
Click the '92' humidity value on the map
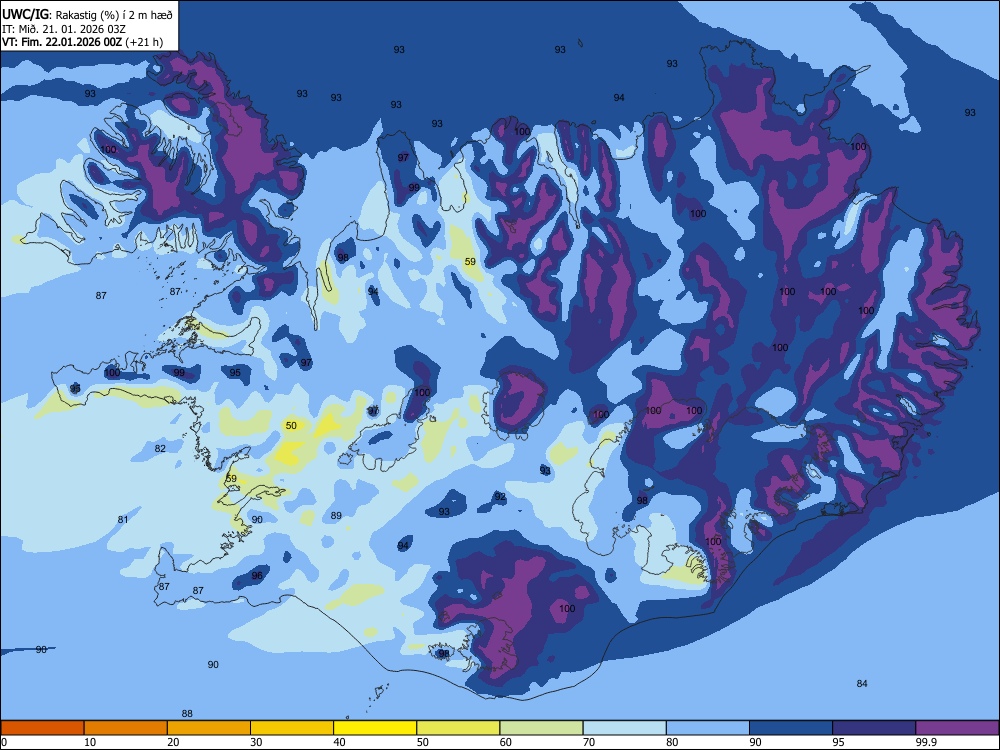[500, 497]
